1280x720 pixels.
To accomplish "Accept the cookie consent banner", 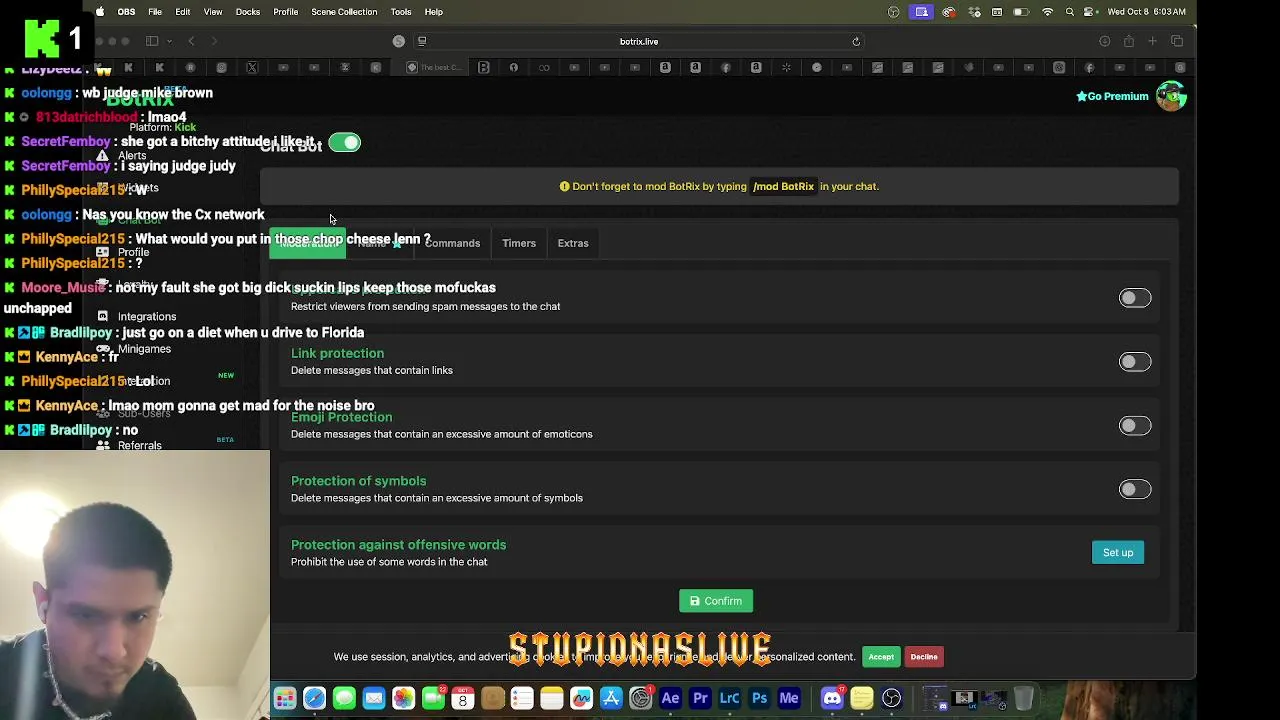I will 881,657.
